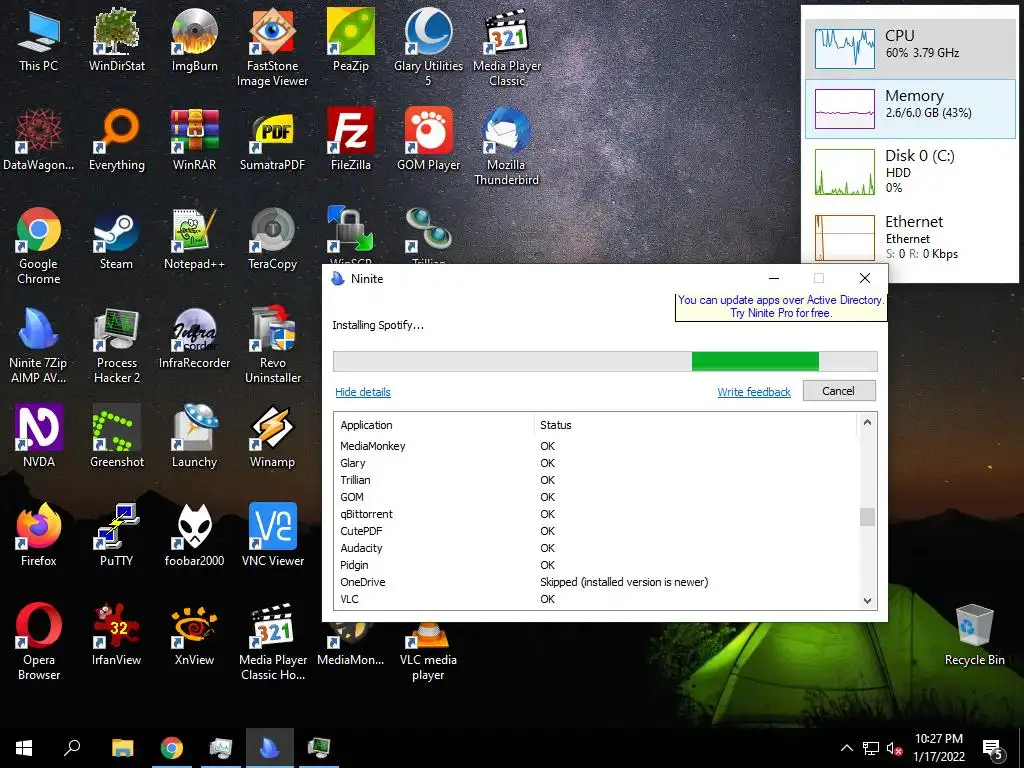The image size is (1024, 768).
Task: Open Glary Utilities 5 shortcut
Action: coord(428,47)
